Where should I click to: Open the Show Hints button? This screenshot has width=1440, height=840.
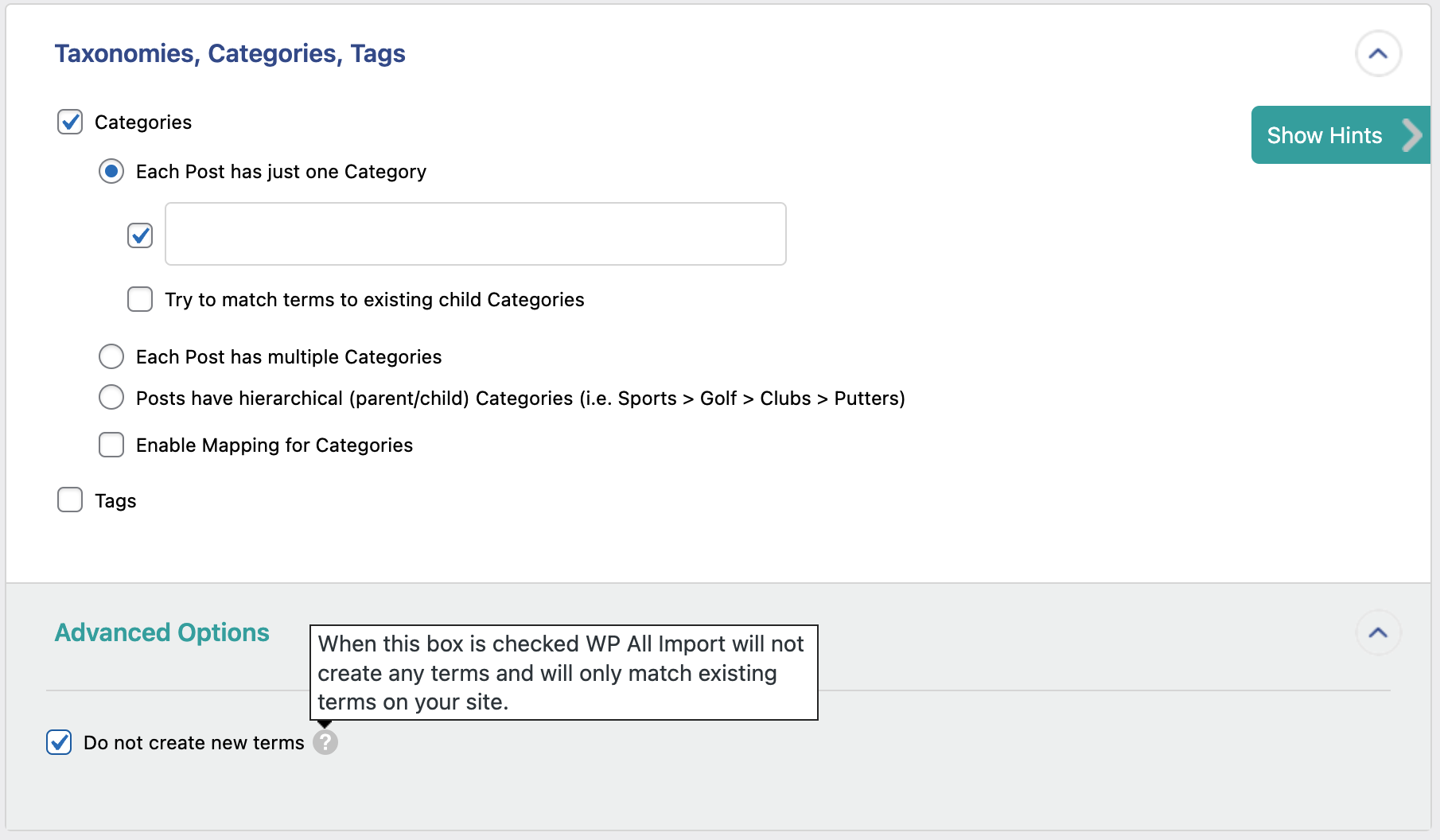(x=1324, y=135)
